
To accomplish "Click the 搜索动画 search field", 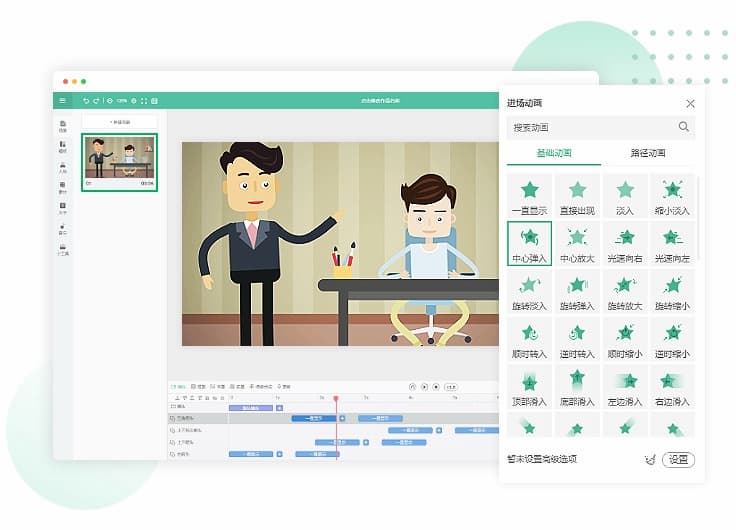I will (x=590, y=127).
